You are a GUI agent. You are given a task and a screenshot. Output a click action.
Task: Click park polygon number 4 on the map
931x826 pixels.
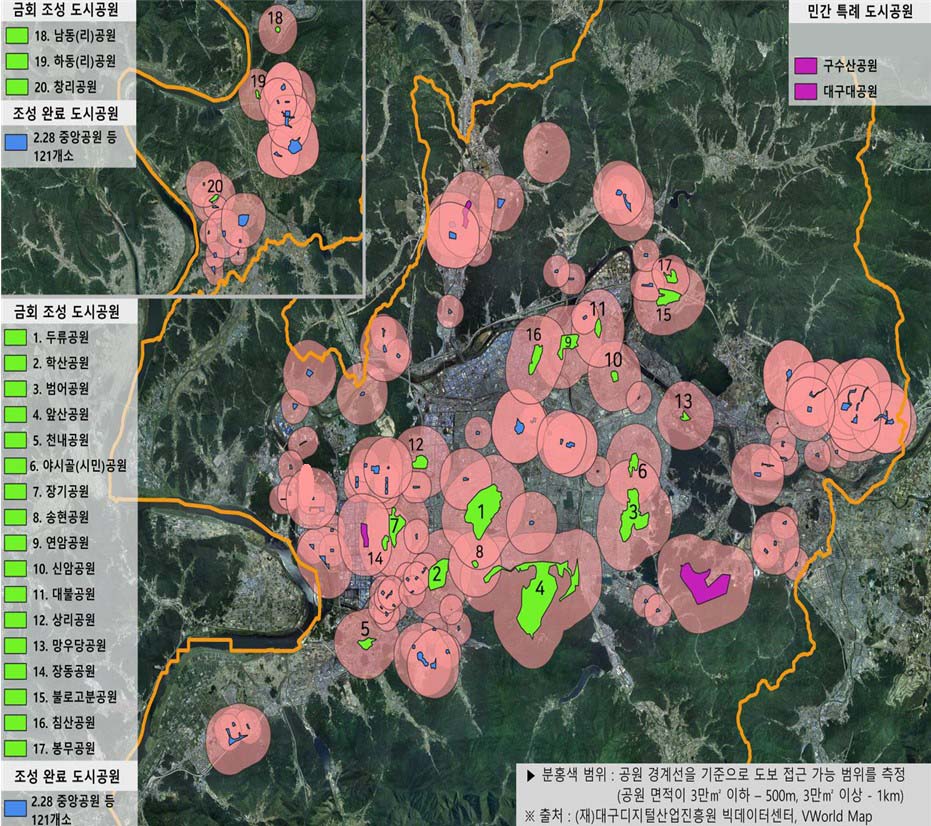tap(538, 600)
